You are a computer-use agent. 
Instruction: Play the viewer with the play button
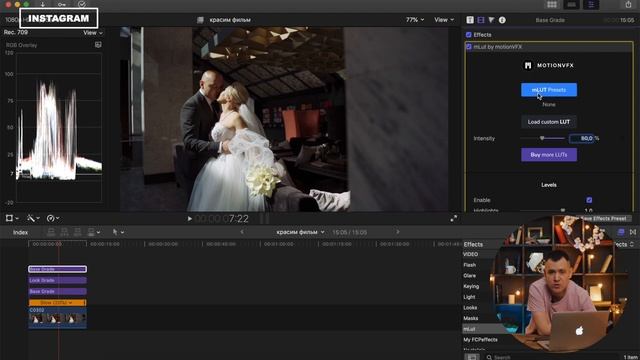(x=189, y=219)
